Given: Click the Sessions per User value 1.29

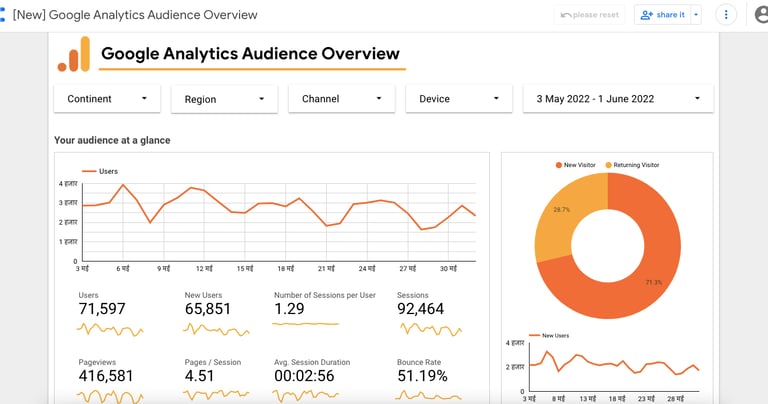Looking at the screenshot, I should coord(289,309).
